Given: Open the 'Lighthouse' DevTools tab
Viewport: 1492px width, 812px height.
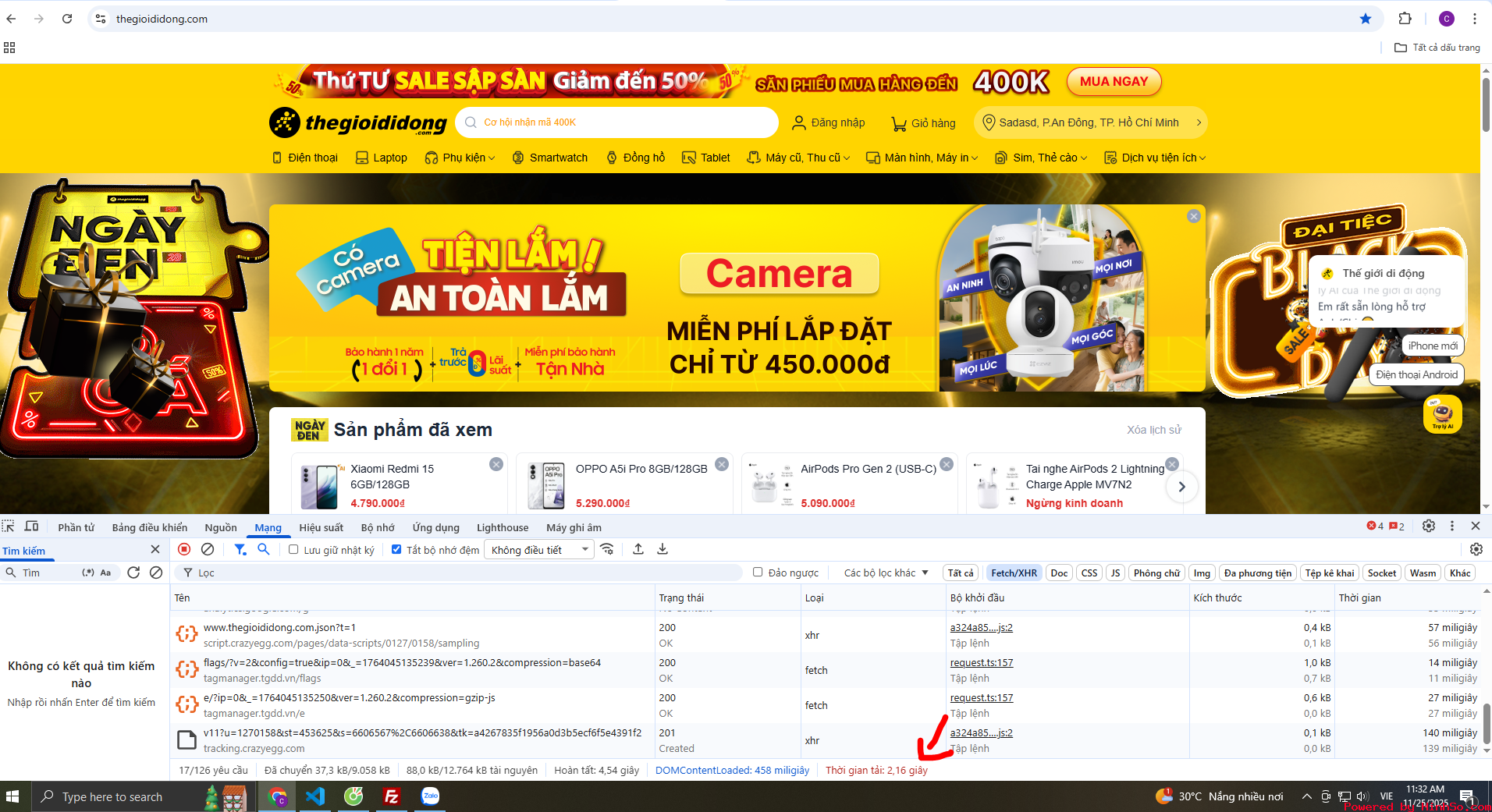Looking at the screenshot, I should click(502, 527).
